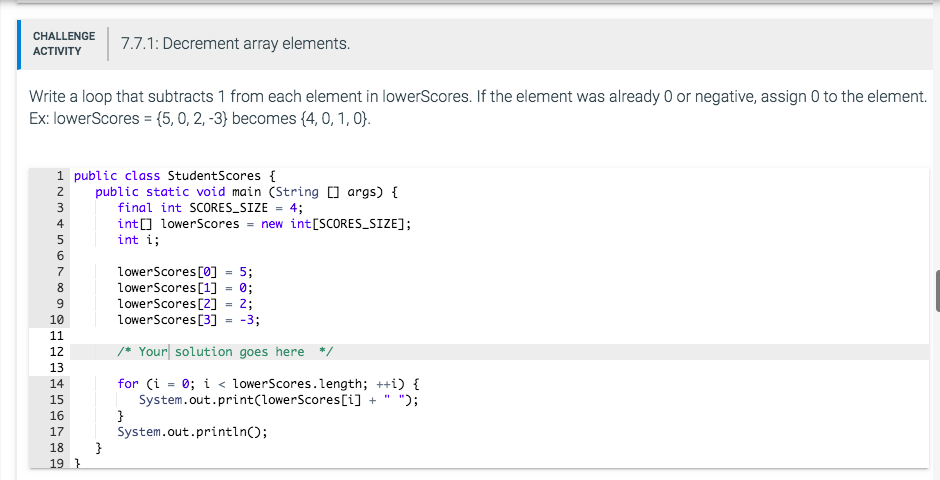The width and height of the screenshot is (940, 480).
Task: Click the empty line 13 in the editor
Action: pyautogui.click(x=499, y=368)
